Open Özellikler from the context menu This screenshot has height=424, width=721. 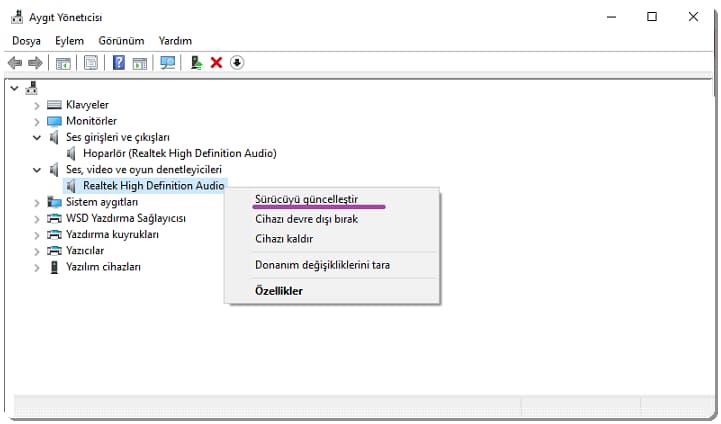[332, 291]
